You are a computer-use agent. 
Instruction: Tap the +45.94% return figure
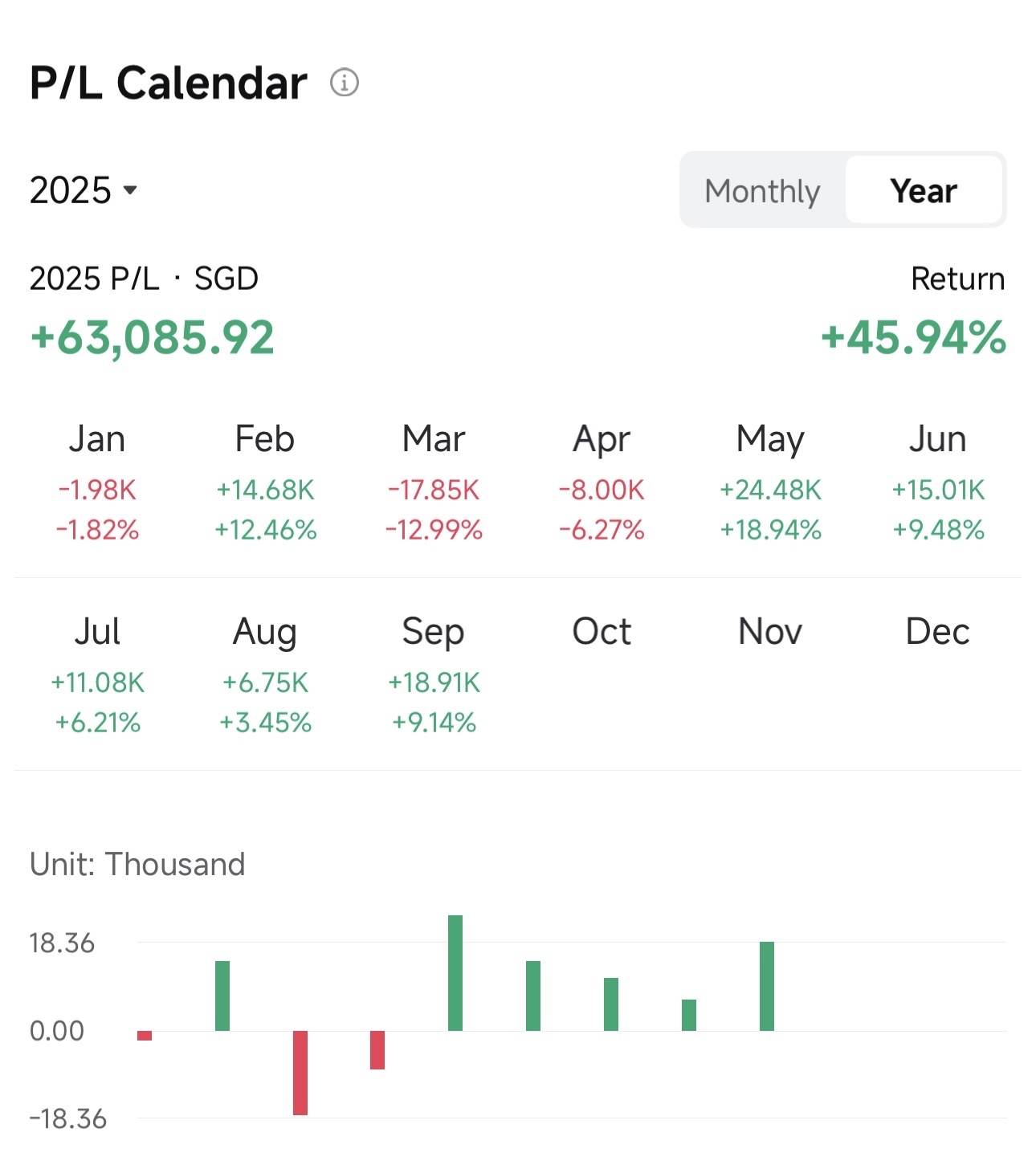pyautogui.click(x=913, y=337)
